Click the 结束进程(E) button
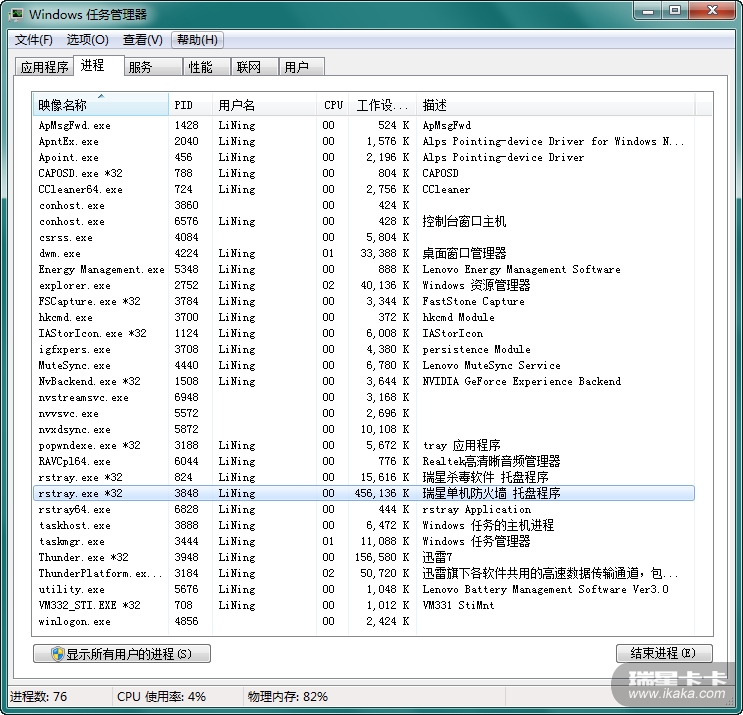743x715 pixels. point(664,653)
